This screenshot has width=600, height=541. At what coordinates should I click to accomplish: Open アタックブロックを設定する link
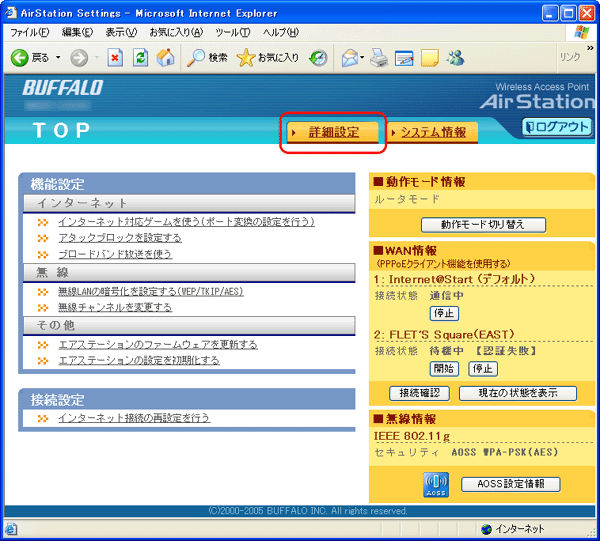coord(120,238)
